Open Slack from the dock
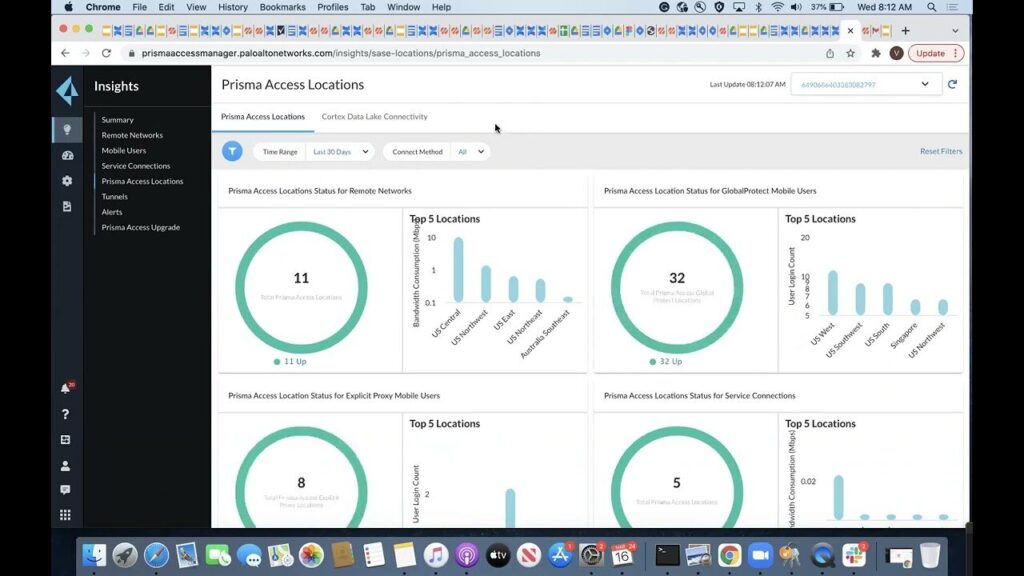Viewport: 1024px width, 576px height. point(854,556)
